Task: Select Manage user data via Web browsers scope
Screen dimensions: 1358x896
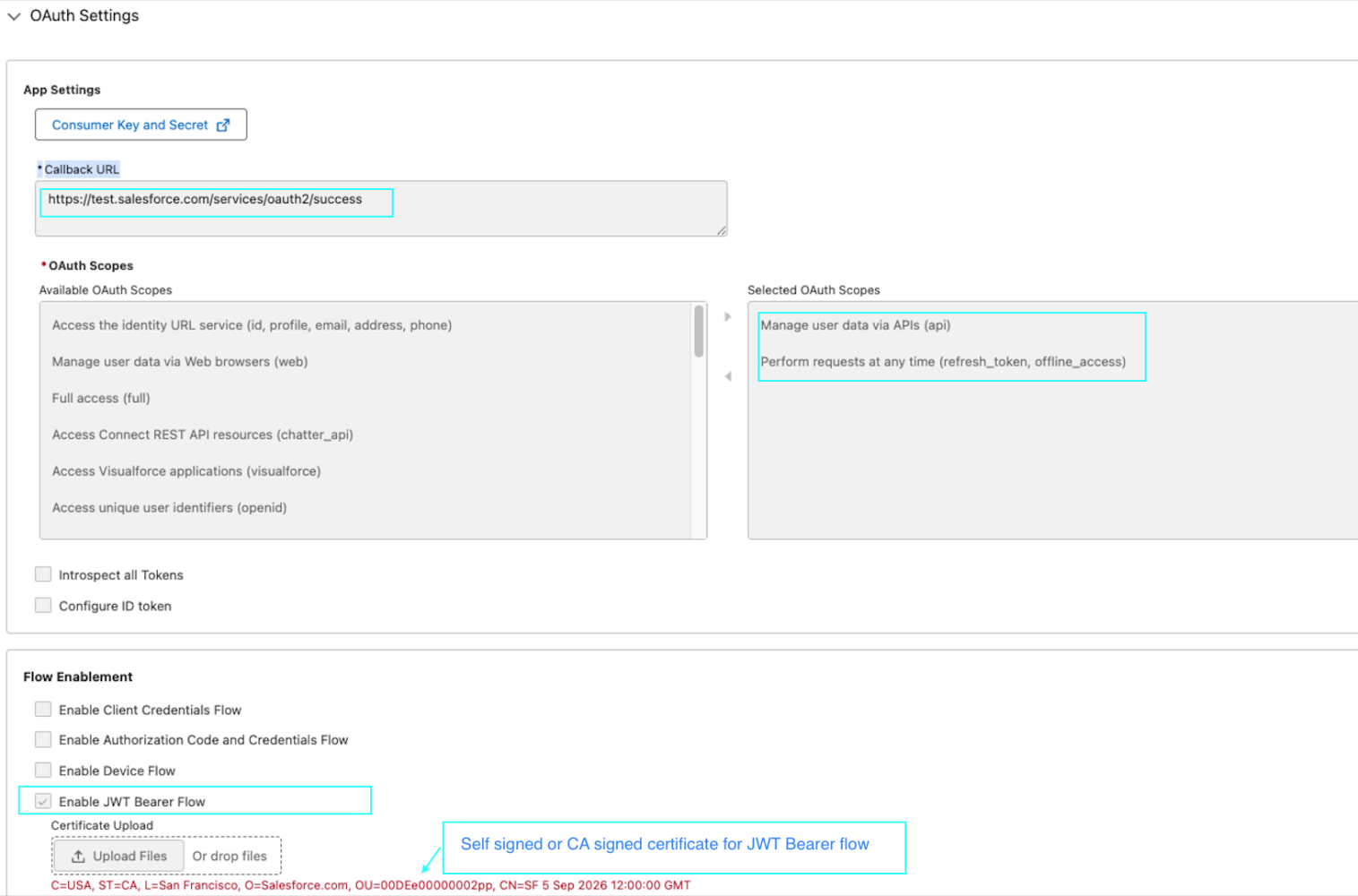Action: [x=179, y=362]
